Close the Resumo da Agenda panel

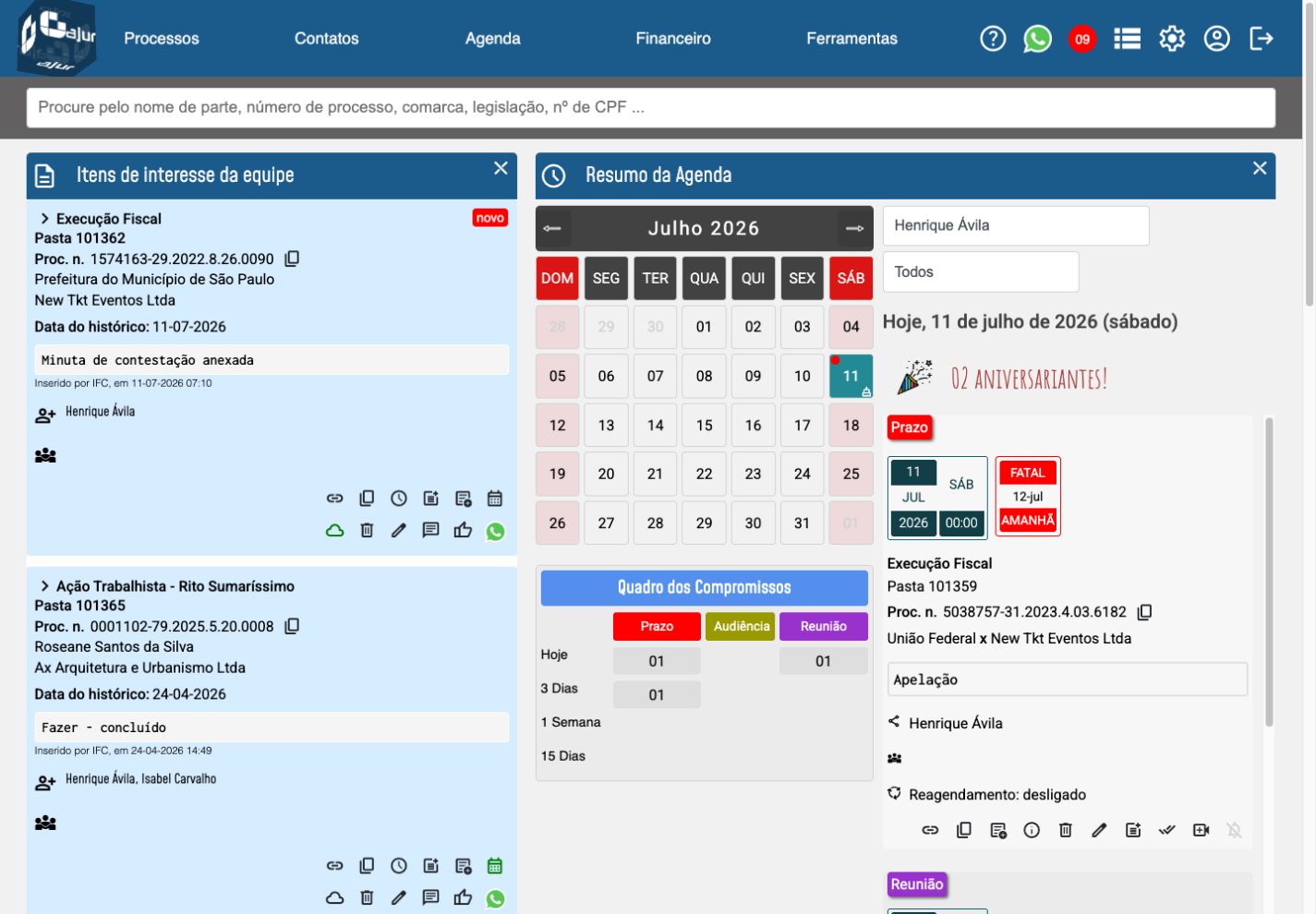pos(1260,168)
